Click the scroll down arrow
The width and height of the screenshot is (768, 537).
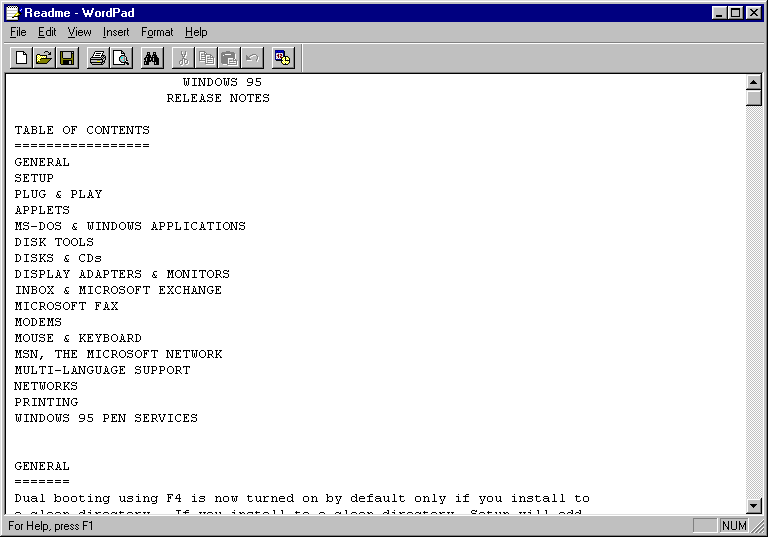click(754, 505)
